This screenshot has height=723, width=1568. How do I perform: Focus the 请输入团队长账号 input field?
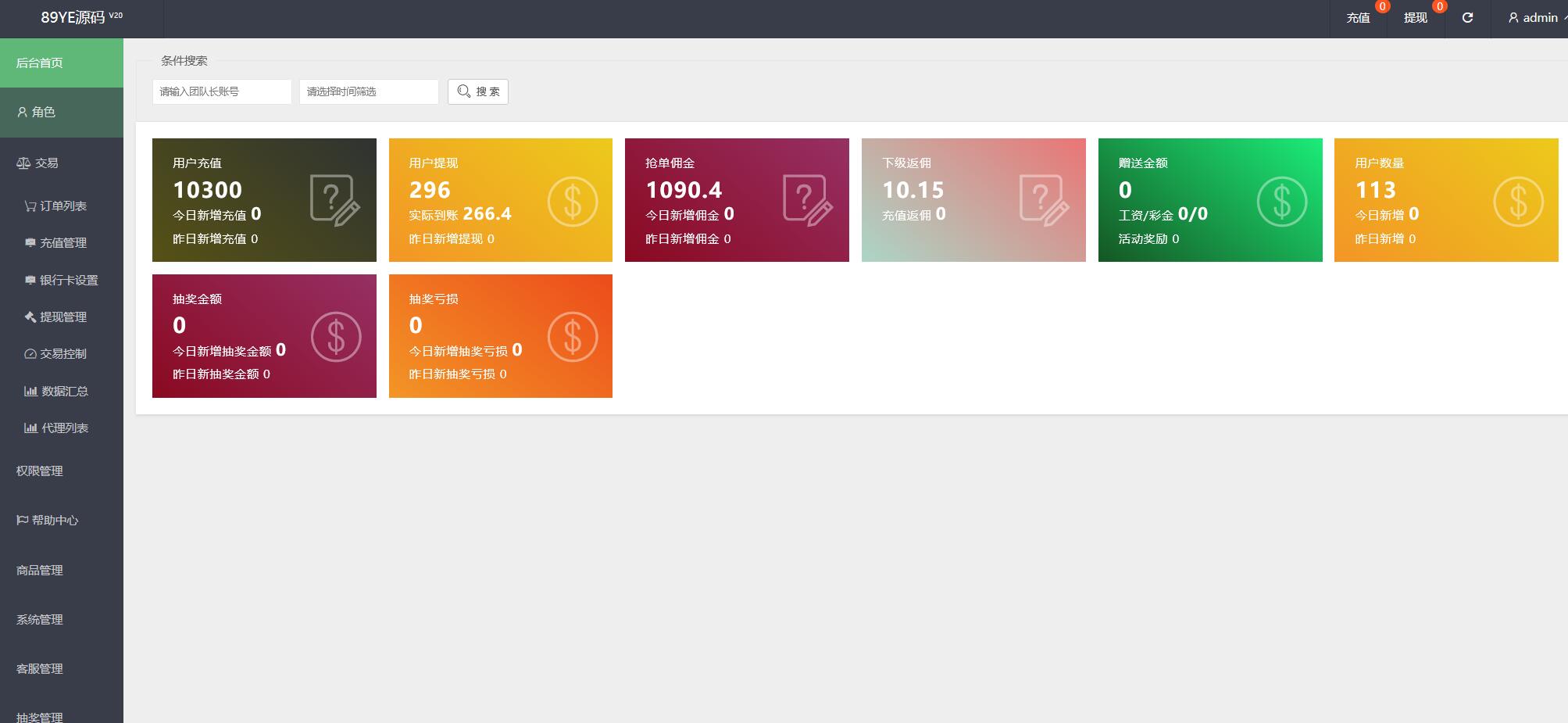point(222,91)
